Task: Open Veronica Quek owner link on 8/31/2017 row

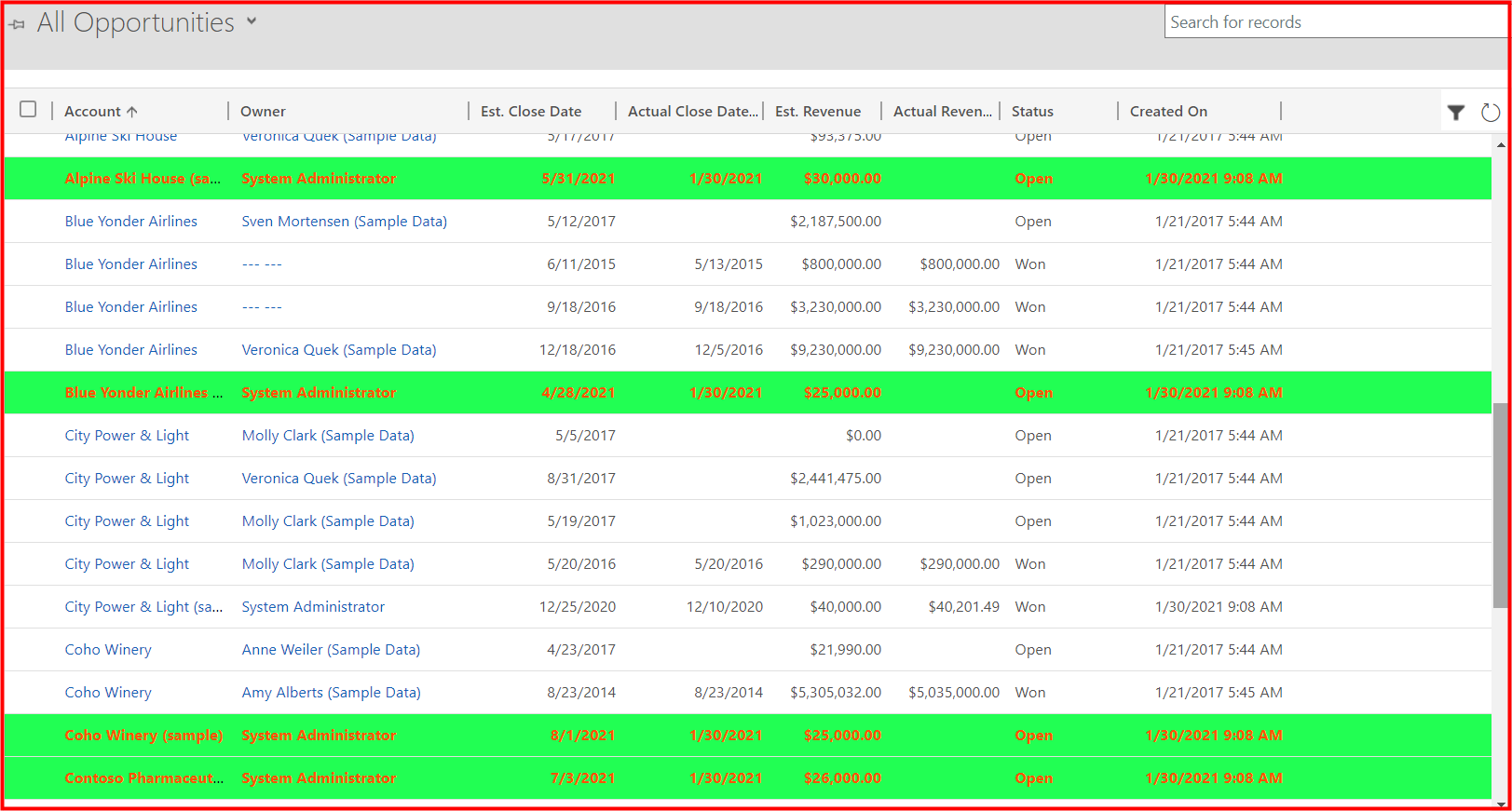Action: pyautogui.click(x=339, y=478)
